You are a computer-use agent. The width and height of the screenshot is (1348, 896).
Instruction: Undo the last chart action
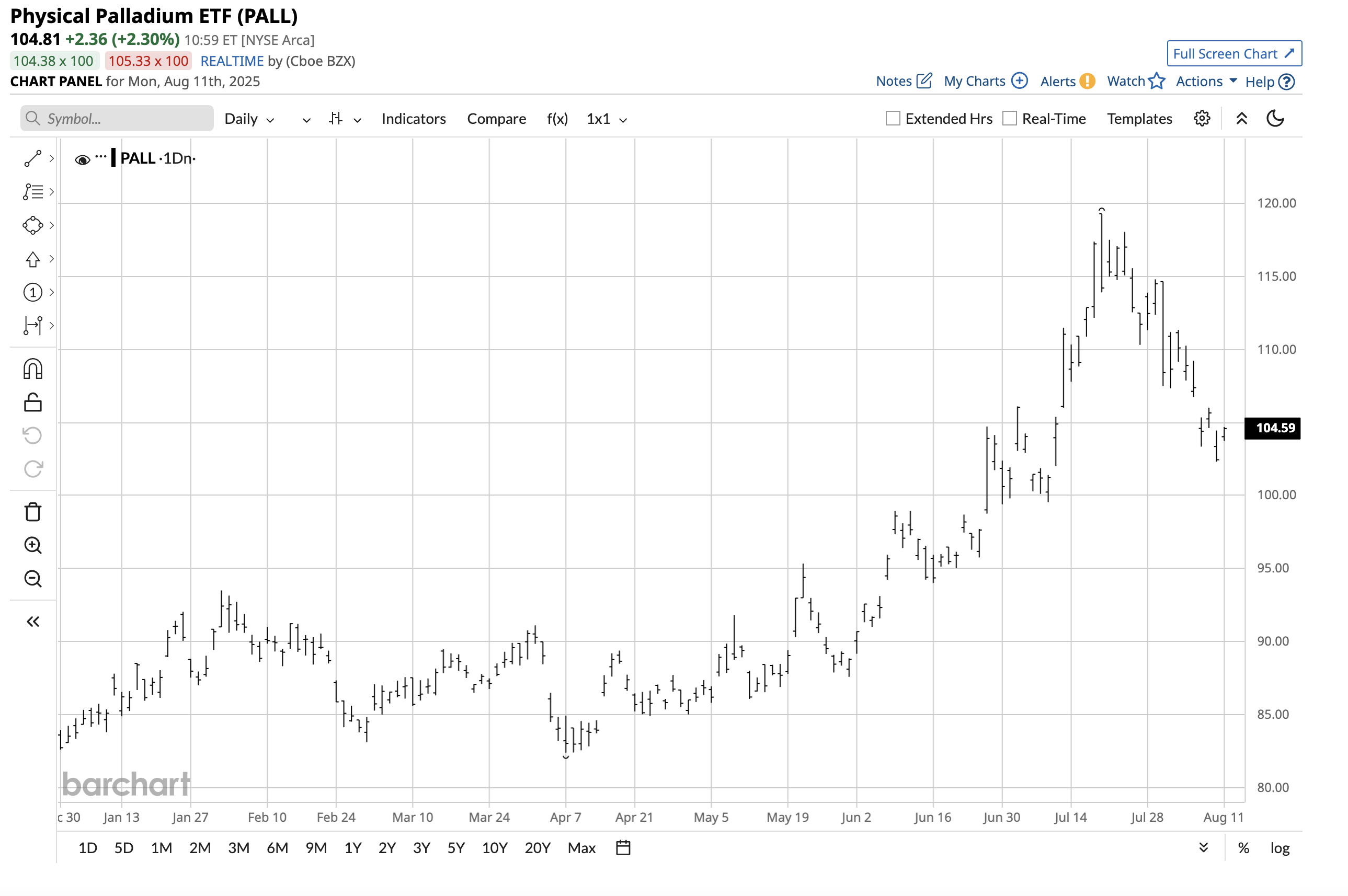pos(32,436)
